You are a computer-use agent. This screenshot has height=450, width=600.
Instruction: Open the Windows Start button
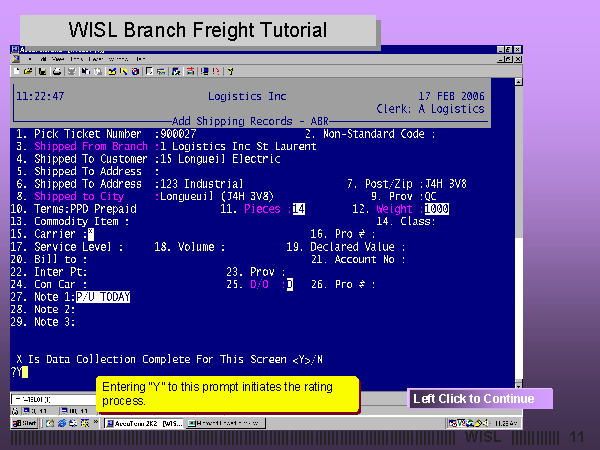tap(24, 423)
